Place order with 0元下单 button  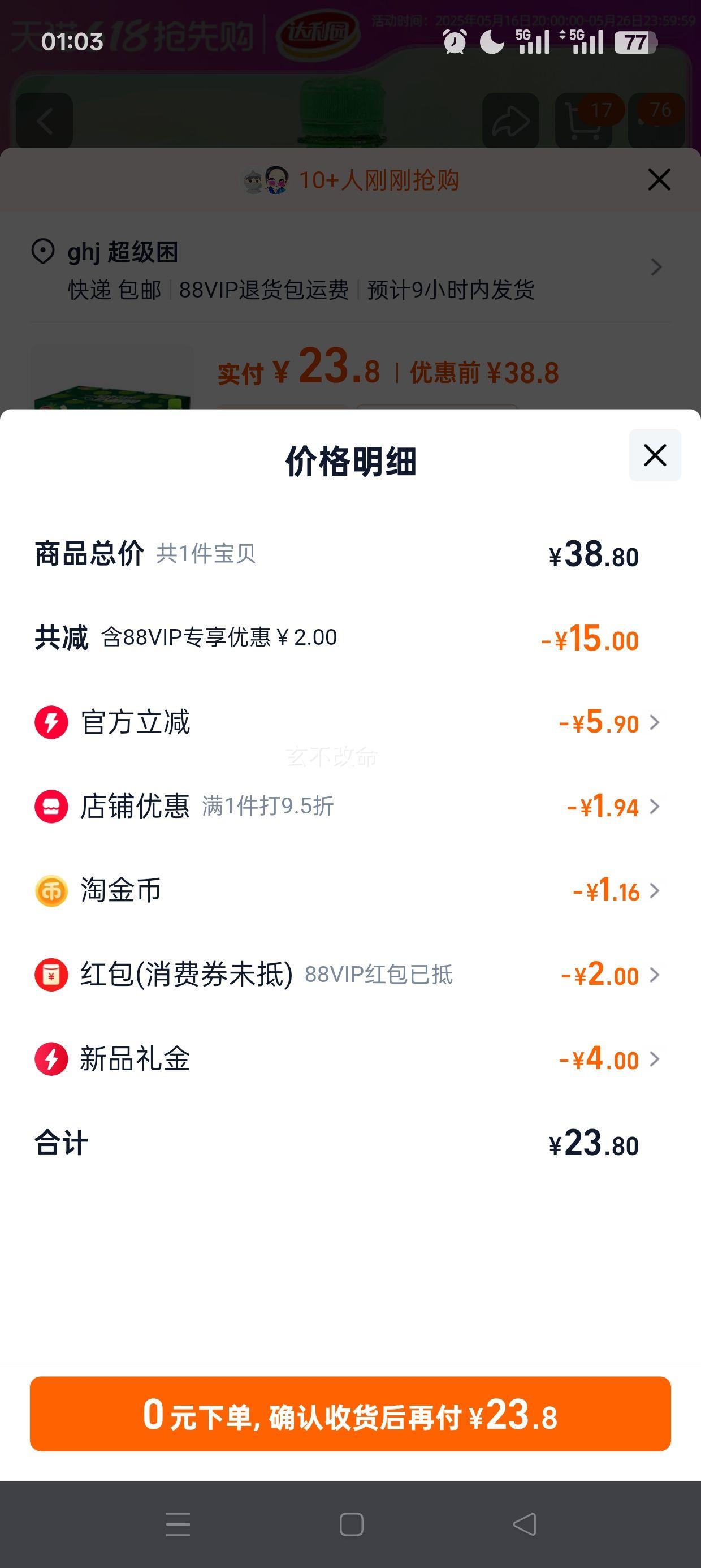click(x=350, y=1414)
